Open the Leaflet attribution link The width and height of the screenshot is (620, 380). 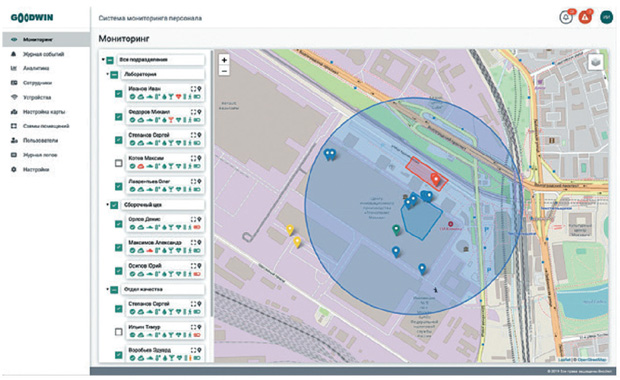[x=564, y=359]
